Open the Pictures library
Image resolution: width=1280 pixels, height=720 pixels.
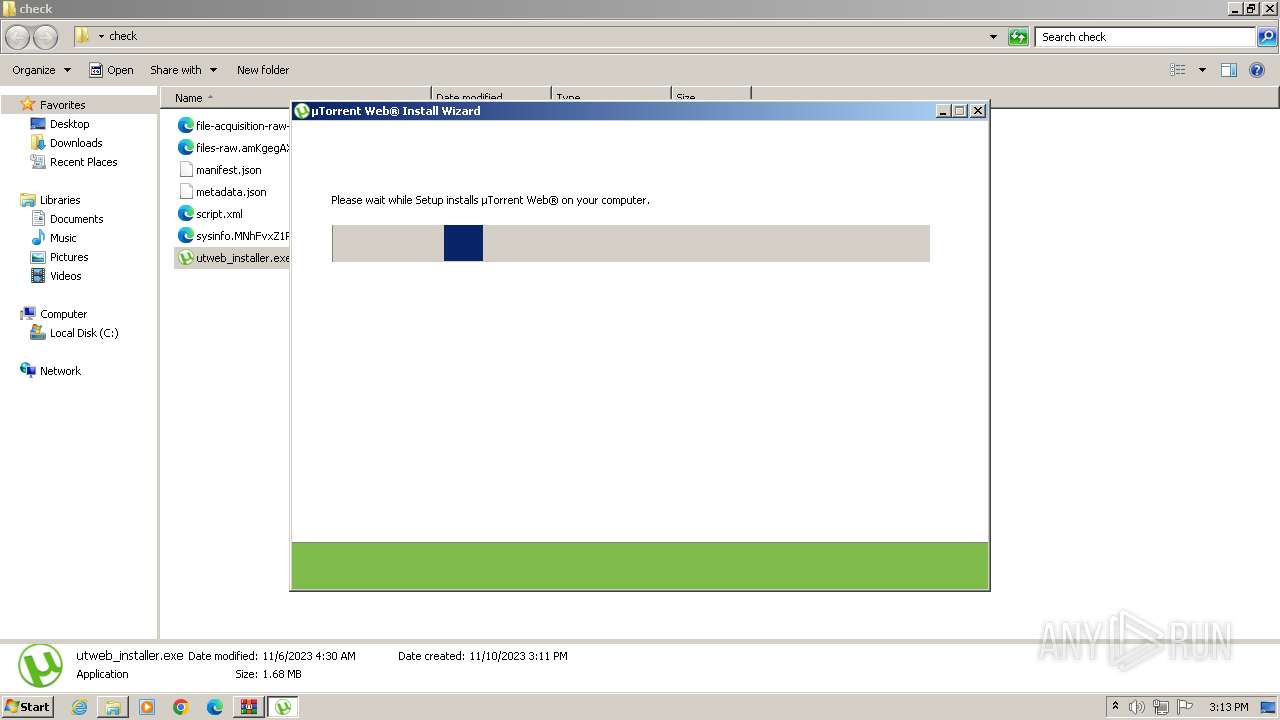point(69,257)
